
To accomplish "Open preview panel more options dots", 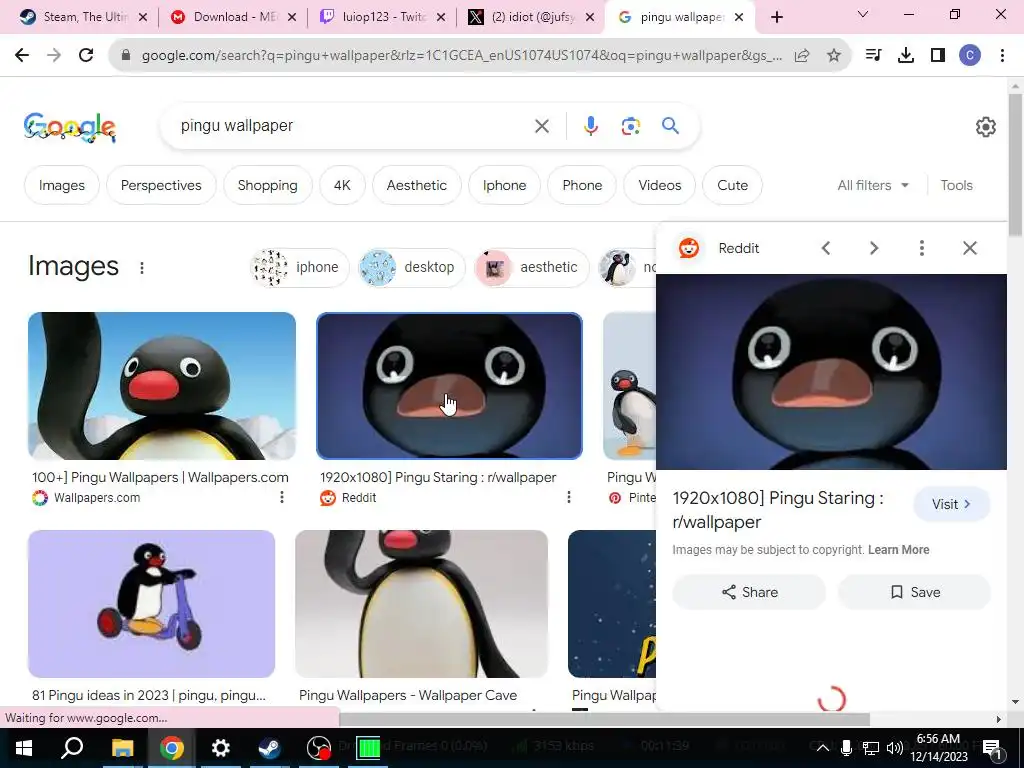I will pyautogui.click(x=921, y=248).
